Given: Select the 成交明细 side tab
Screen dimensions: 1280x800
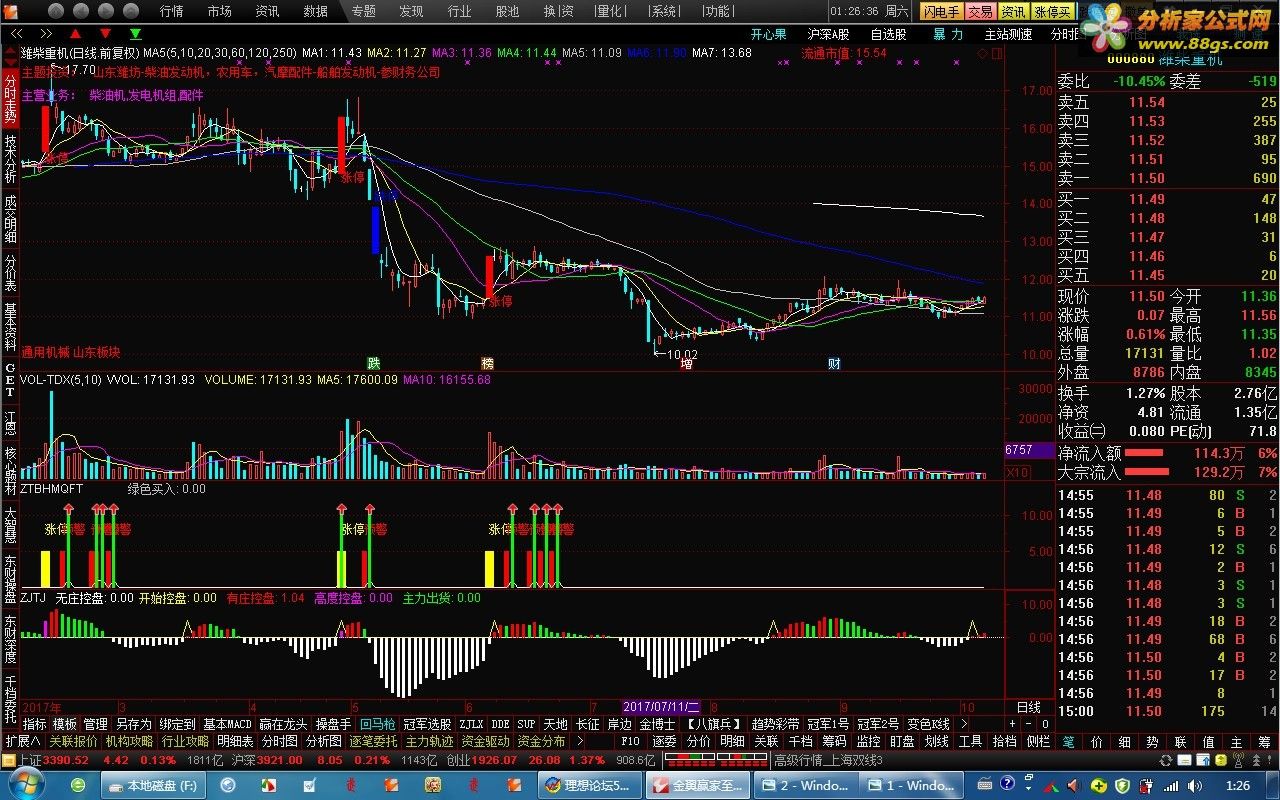Looking at the screenshot, I should click(10, 219).
